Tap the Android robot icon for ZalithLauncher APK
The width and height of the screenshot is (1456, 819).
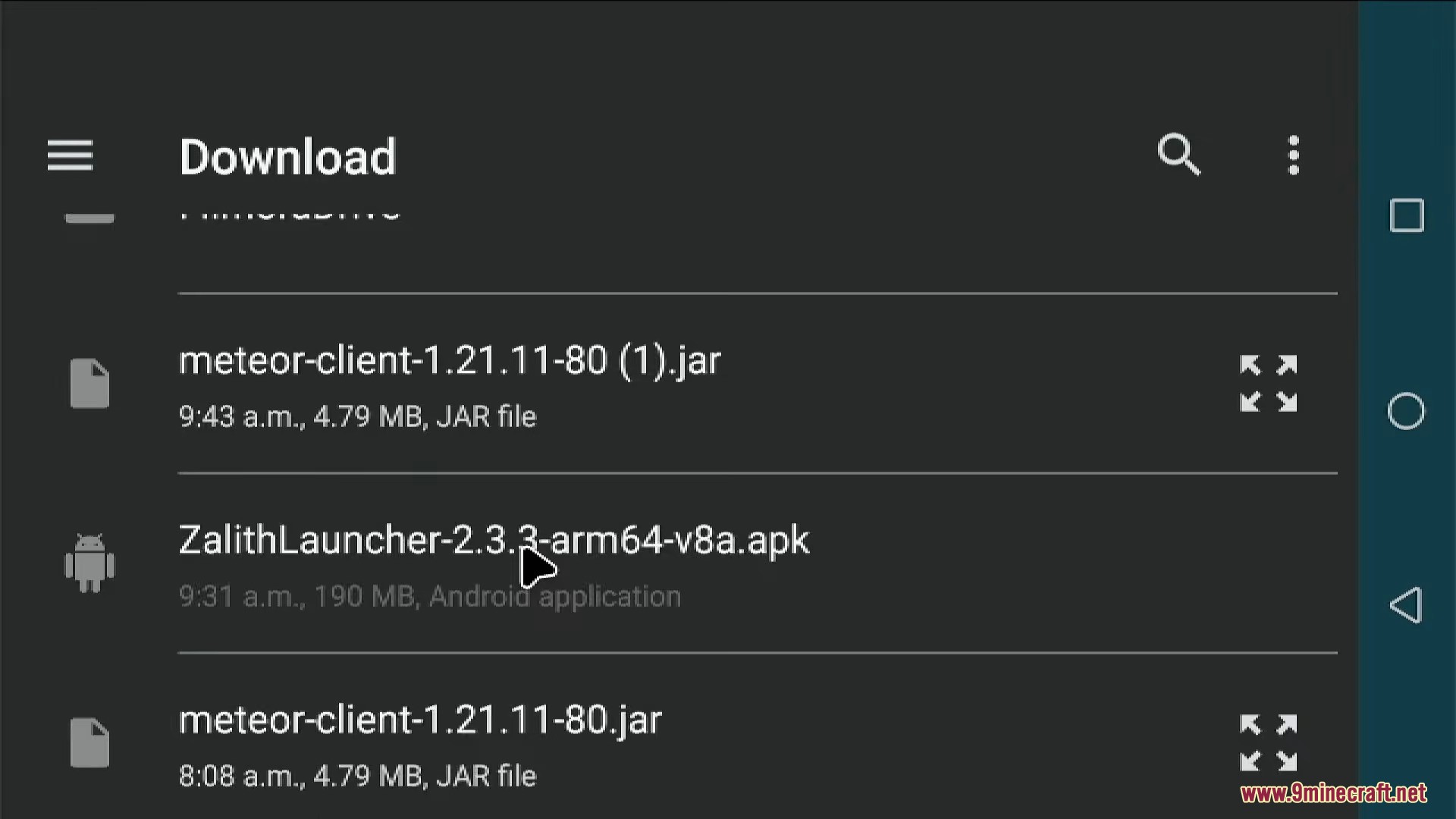point(89,563)
